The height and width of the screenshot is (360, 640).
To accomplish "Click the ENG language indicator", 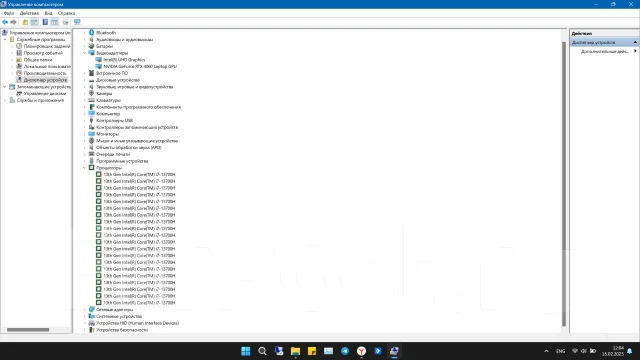I will pyautogui.click(x=560, y=351).
